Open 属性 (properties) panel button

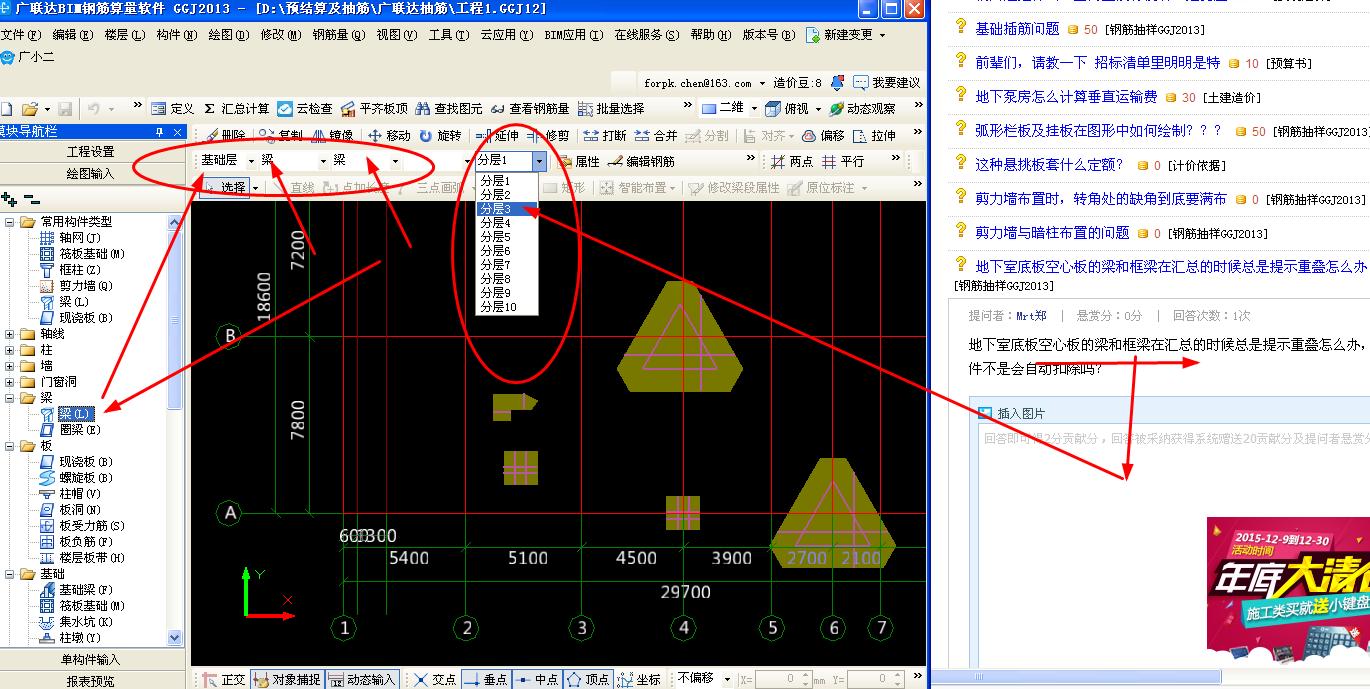click(578, 161)
